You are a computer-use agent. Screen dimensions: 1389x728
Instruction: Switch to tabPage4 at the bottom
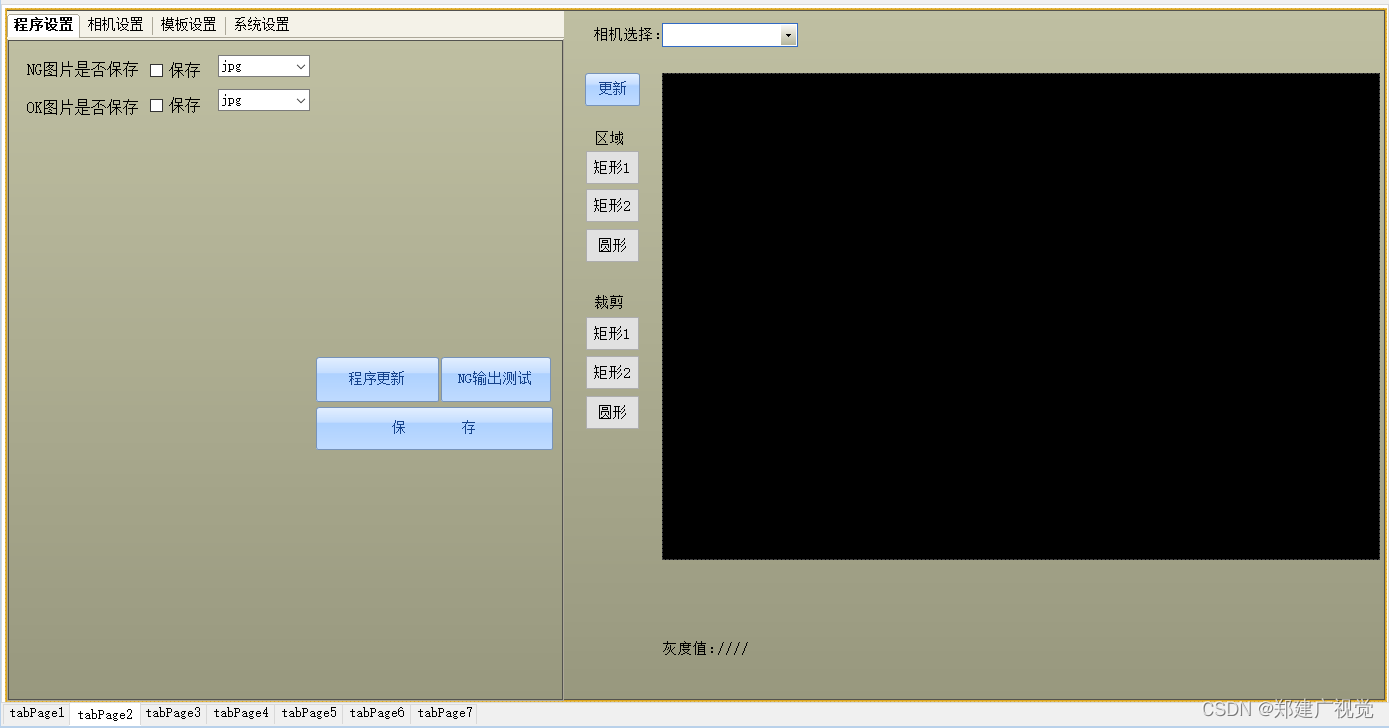tap(241, 713)
